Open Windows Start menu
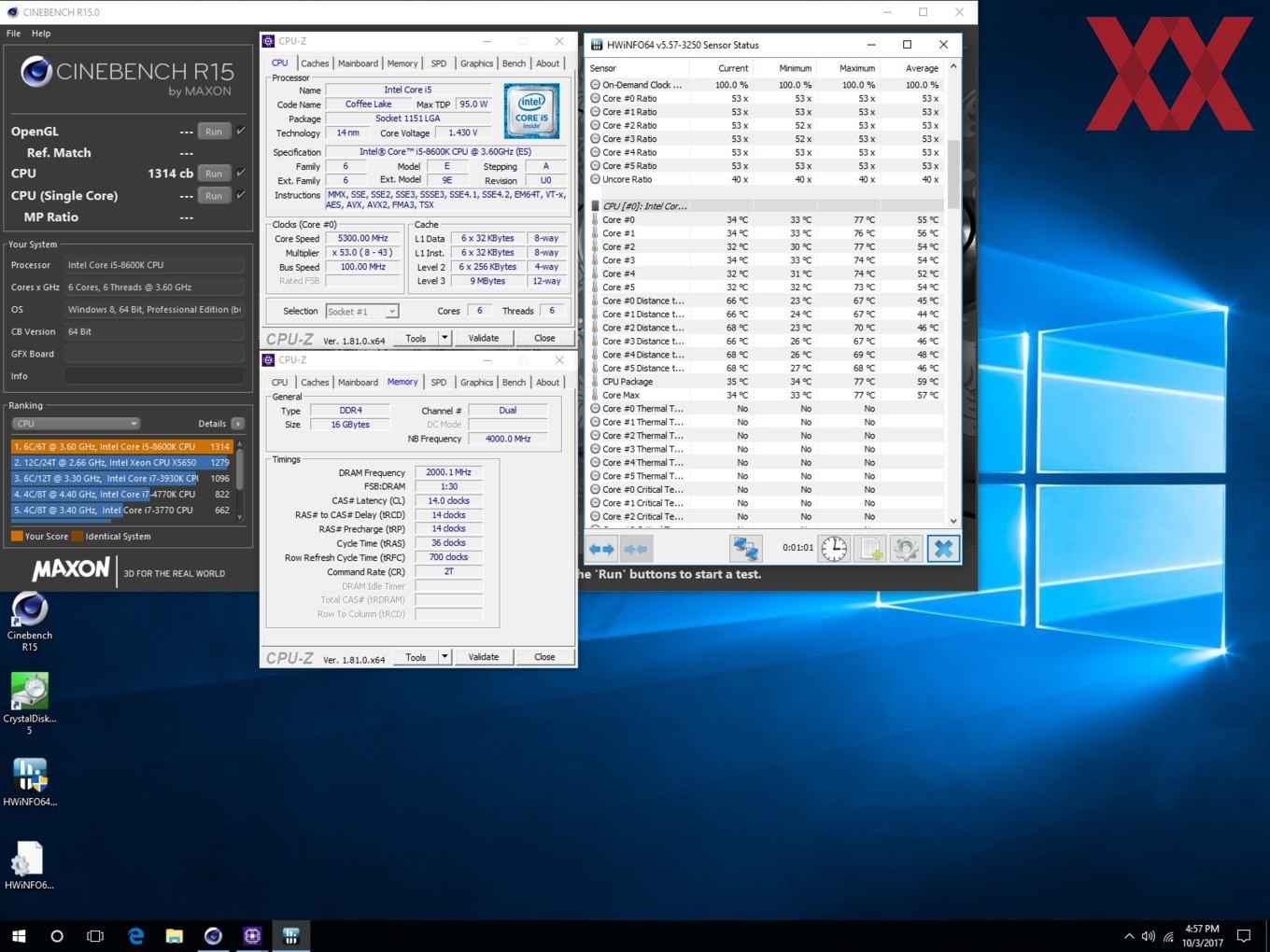1270x952 pixels. (x=19, y=935)
